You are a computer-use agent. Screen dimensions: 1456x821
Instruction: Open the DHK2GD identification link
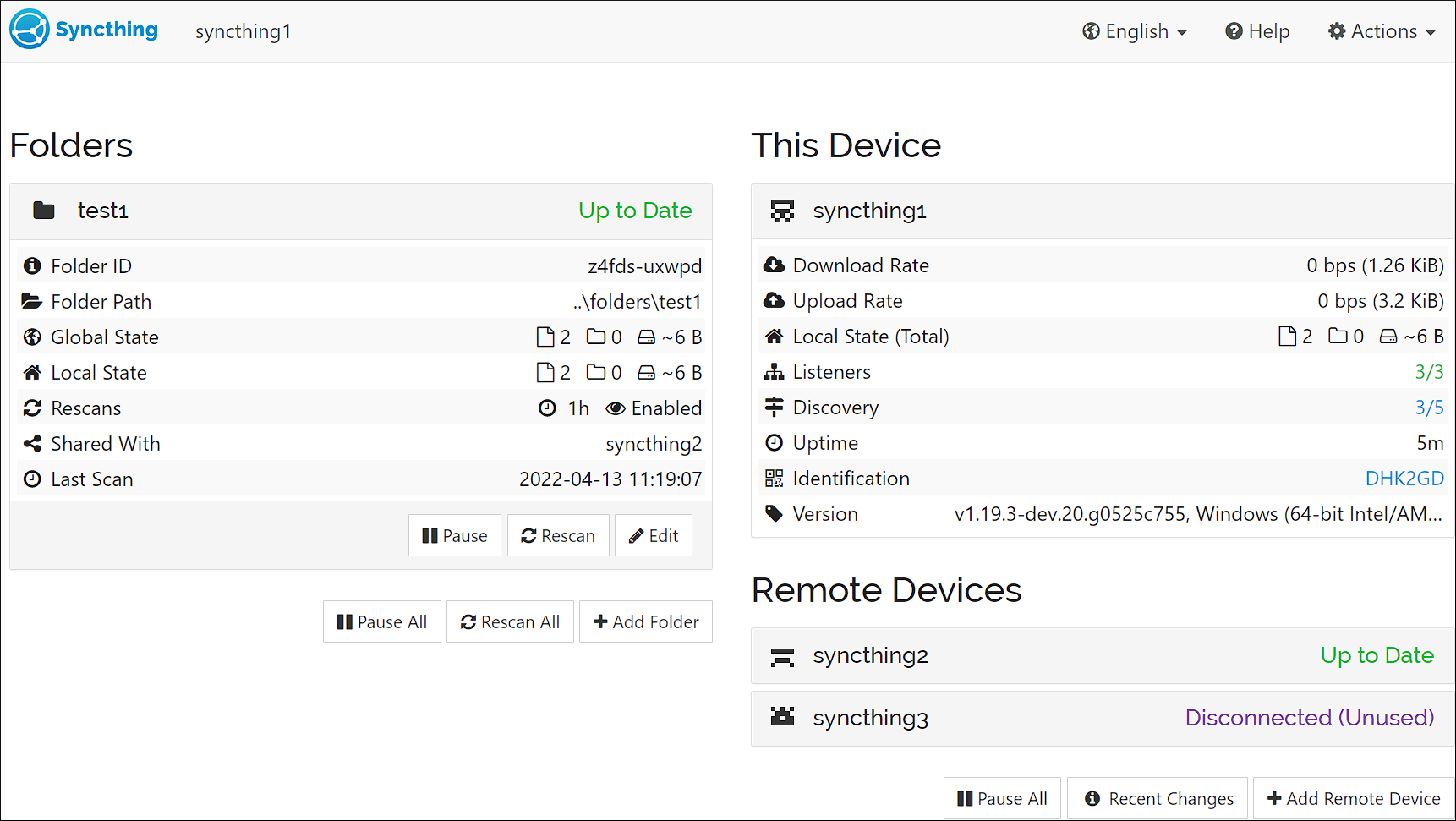1404,478
